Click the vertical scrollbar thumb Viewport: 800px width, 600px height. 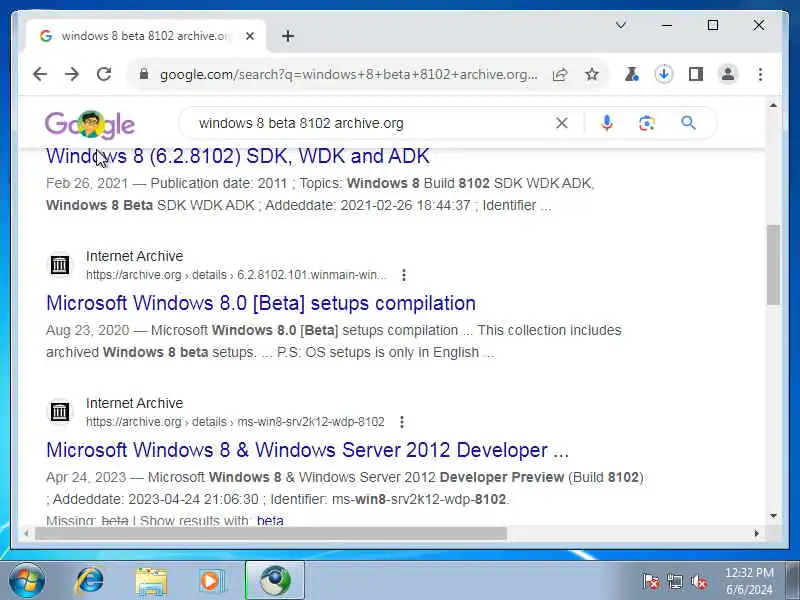click(773, 265)
